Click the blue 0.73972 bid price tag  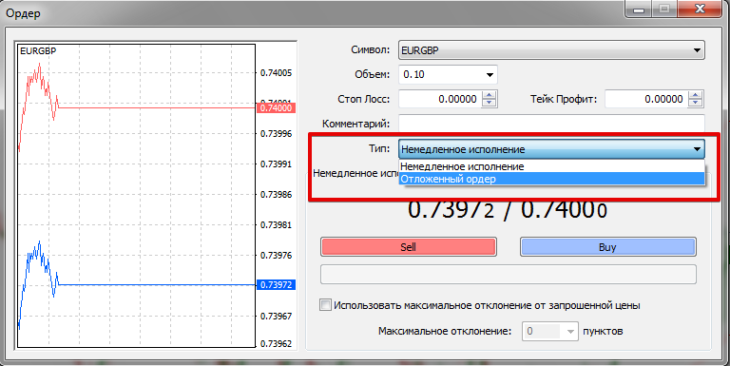[x=276, y=285]
